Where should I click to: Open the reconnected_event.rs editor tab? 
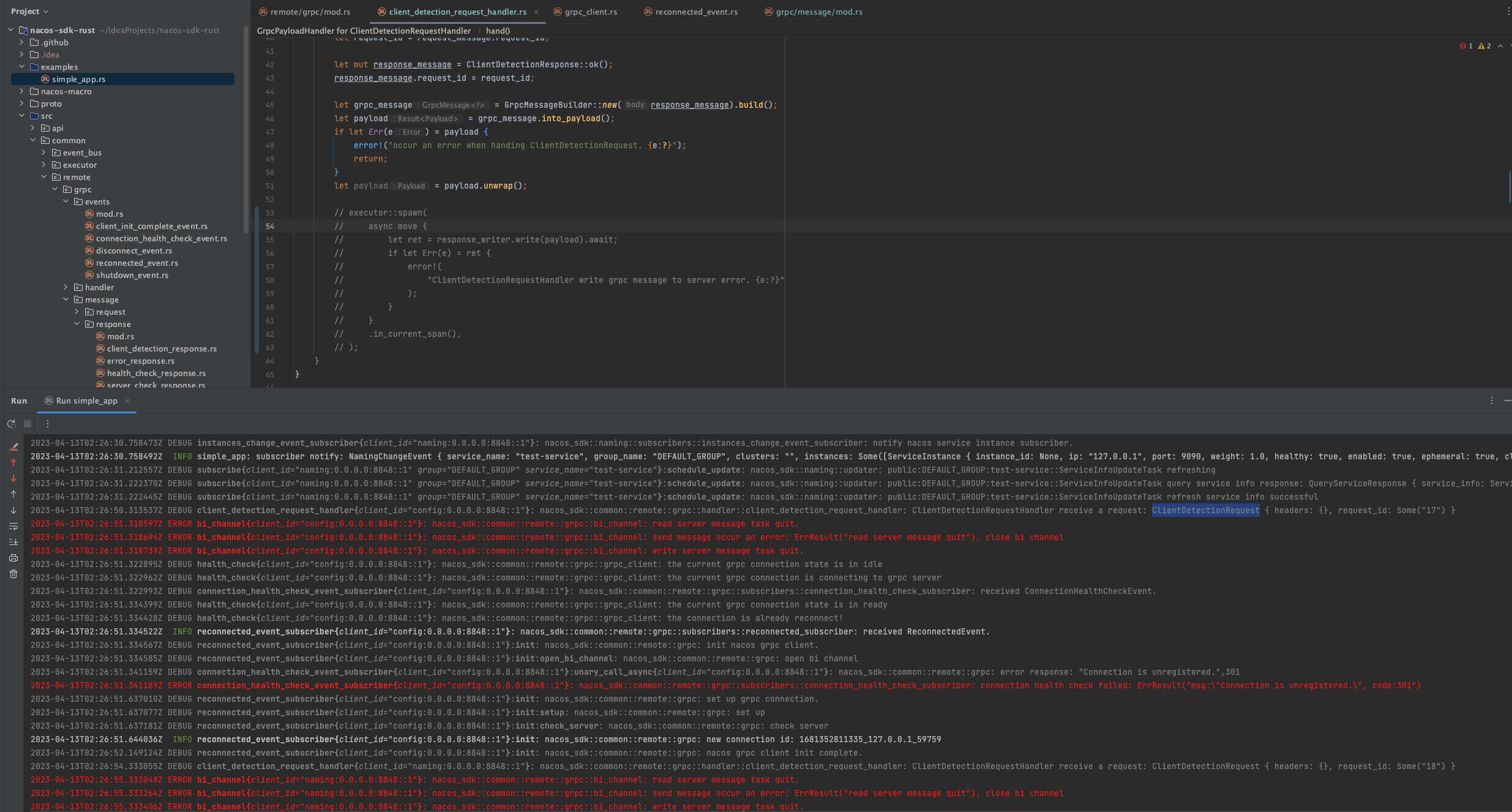click(x=696, y=12)
